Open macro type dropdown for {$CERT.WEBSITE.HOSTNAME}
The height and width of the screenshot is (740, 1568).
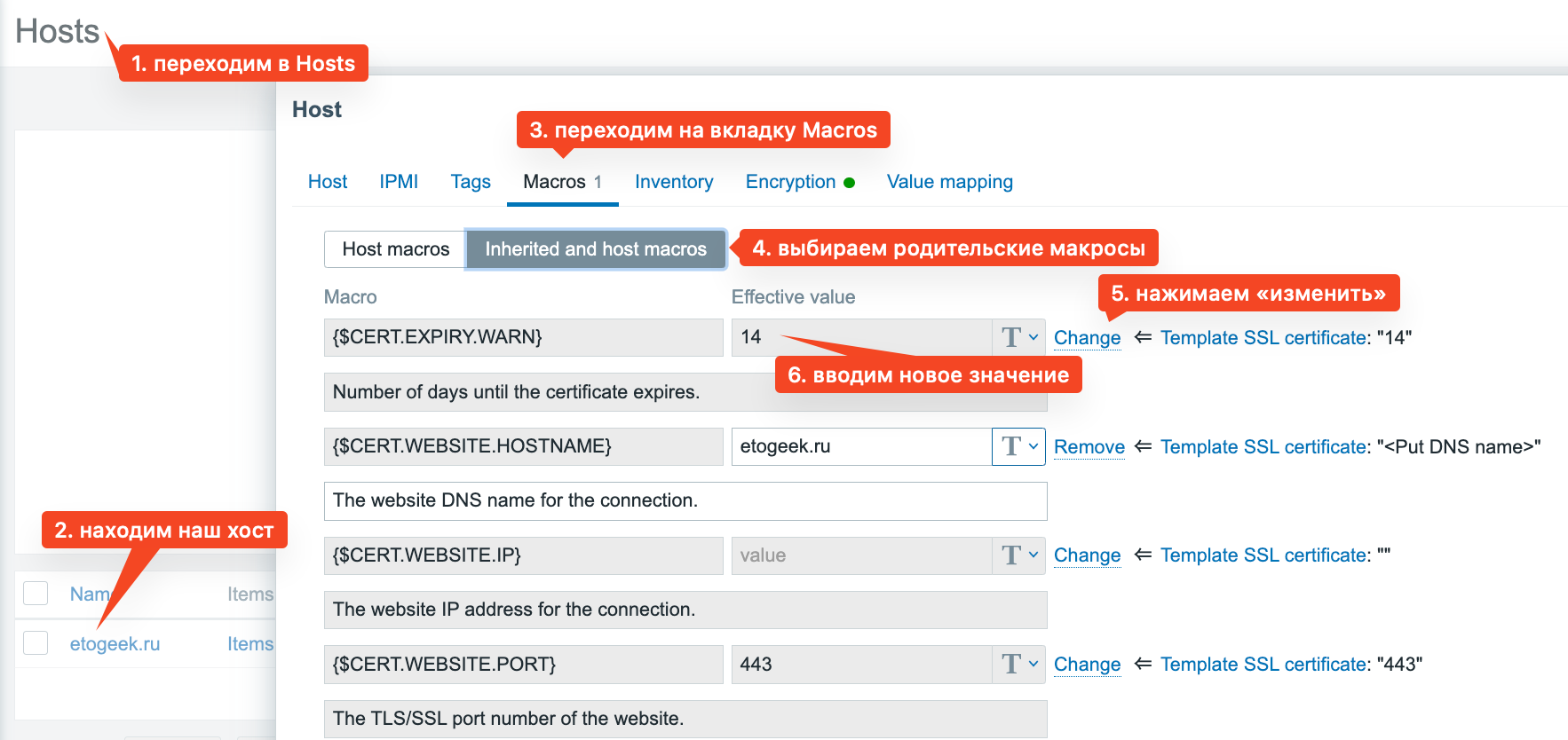pyautogui.click(x=1018, y=446)
